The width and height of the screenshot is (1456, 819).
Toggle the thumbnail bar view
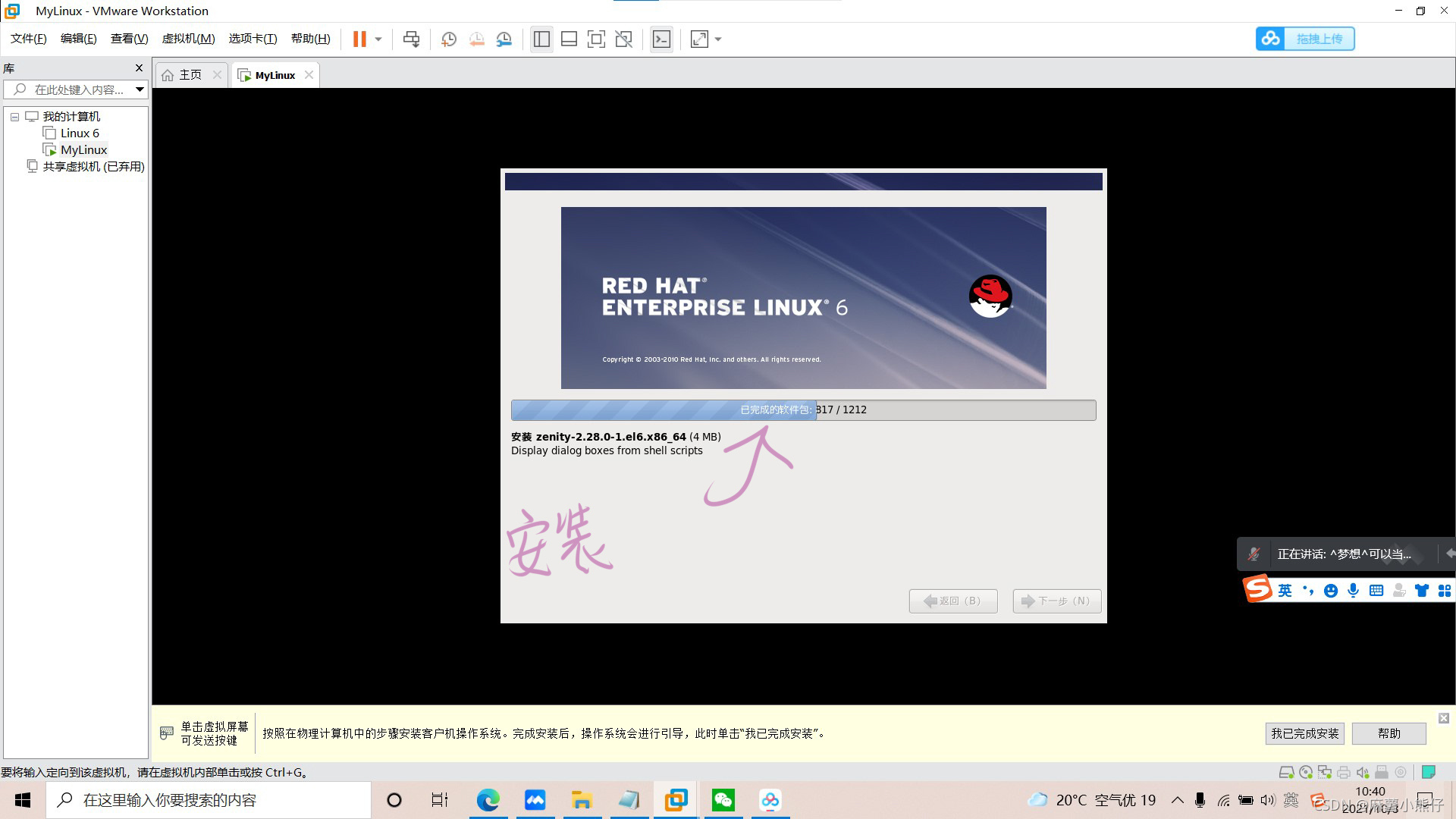569,39
